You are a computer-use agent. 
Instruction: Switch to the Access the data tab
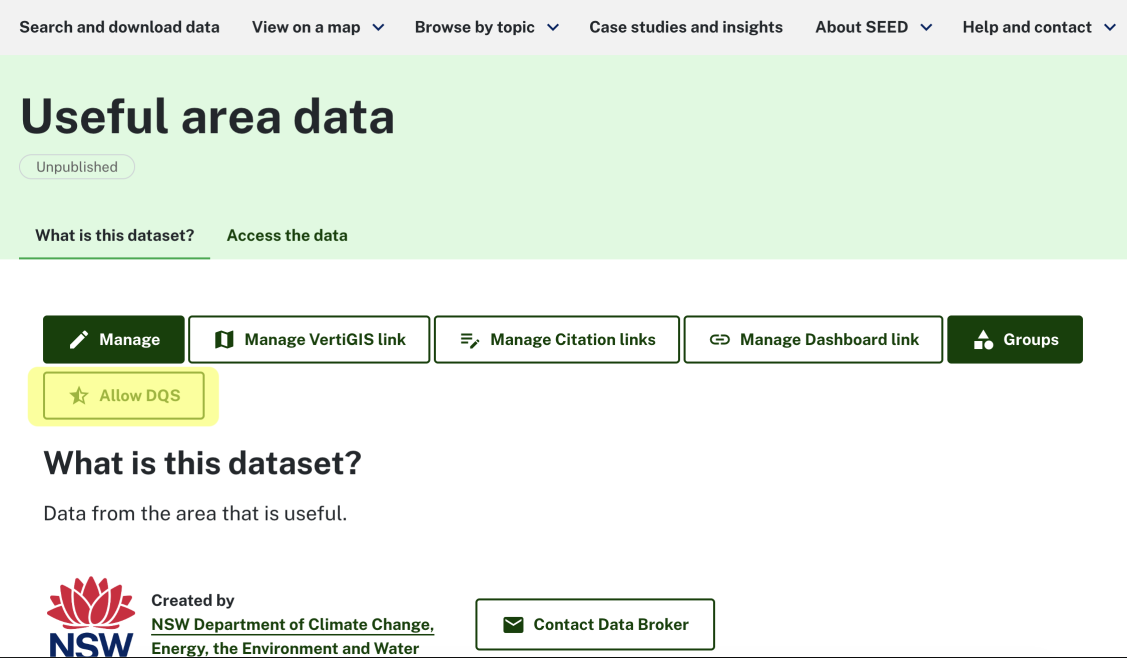[x=287, y=235]
